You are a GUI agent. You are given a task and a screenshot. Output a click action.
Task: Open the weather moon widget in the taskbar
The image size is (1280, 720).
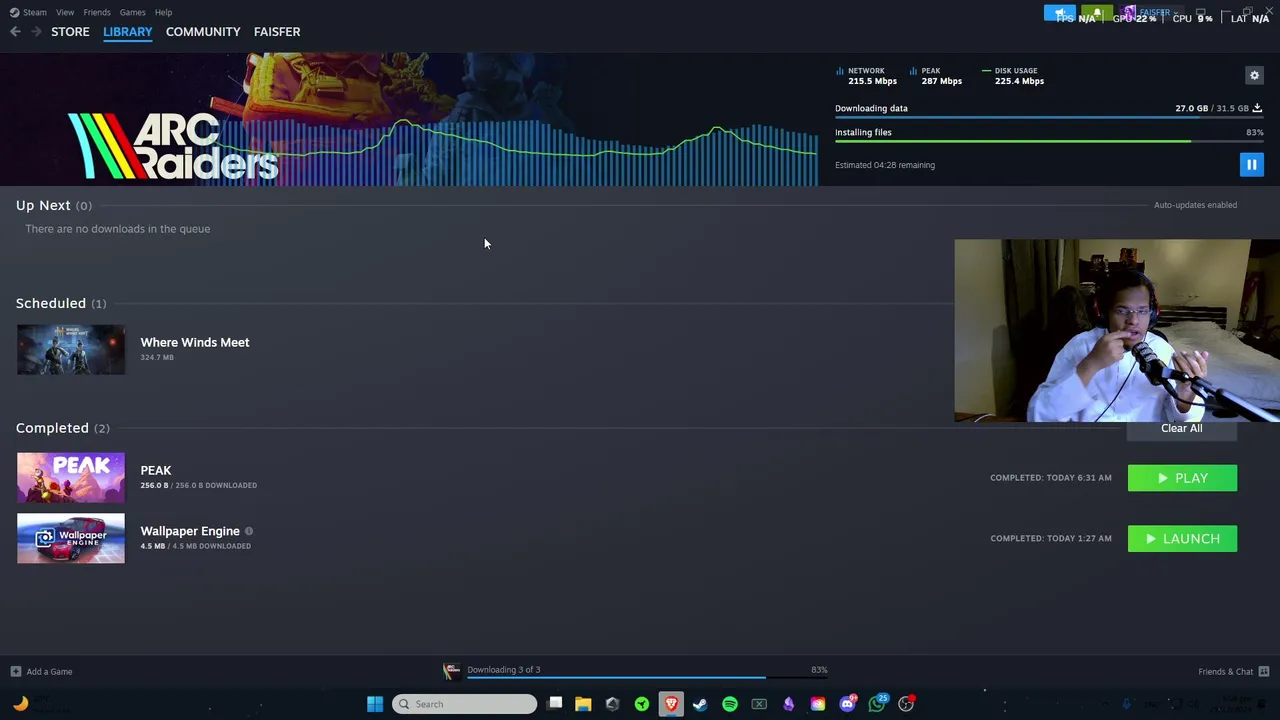(x=20, y=704)
